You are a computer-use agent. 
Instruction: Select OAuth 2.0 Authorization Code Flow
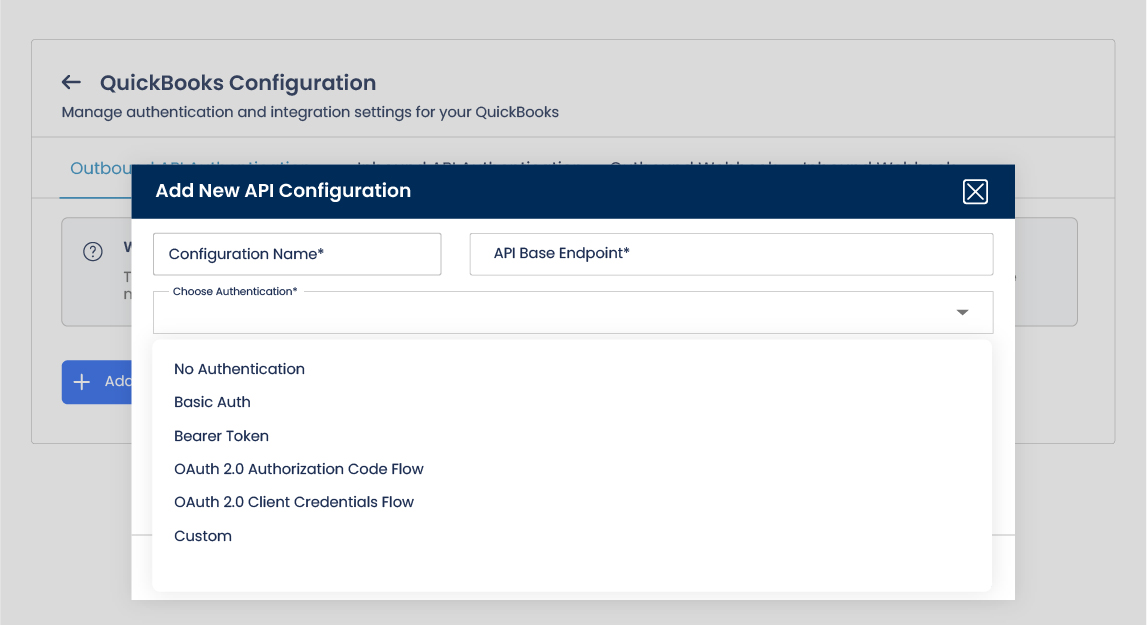[298, 469]
